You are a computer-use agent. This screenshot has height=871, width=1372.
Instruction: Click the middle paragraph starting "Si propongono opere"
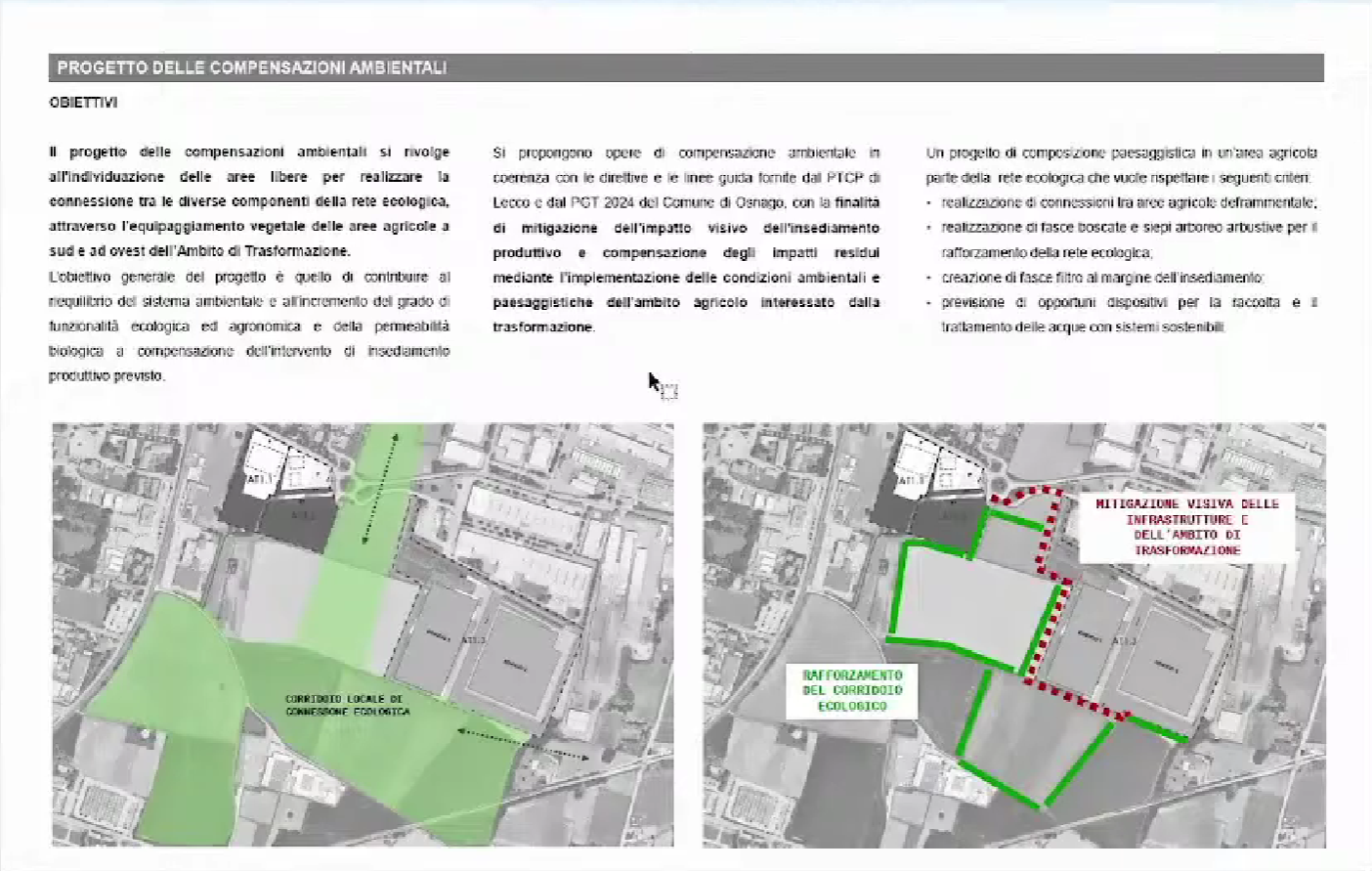(x=686, y=240)
